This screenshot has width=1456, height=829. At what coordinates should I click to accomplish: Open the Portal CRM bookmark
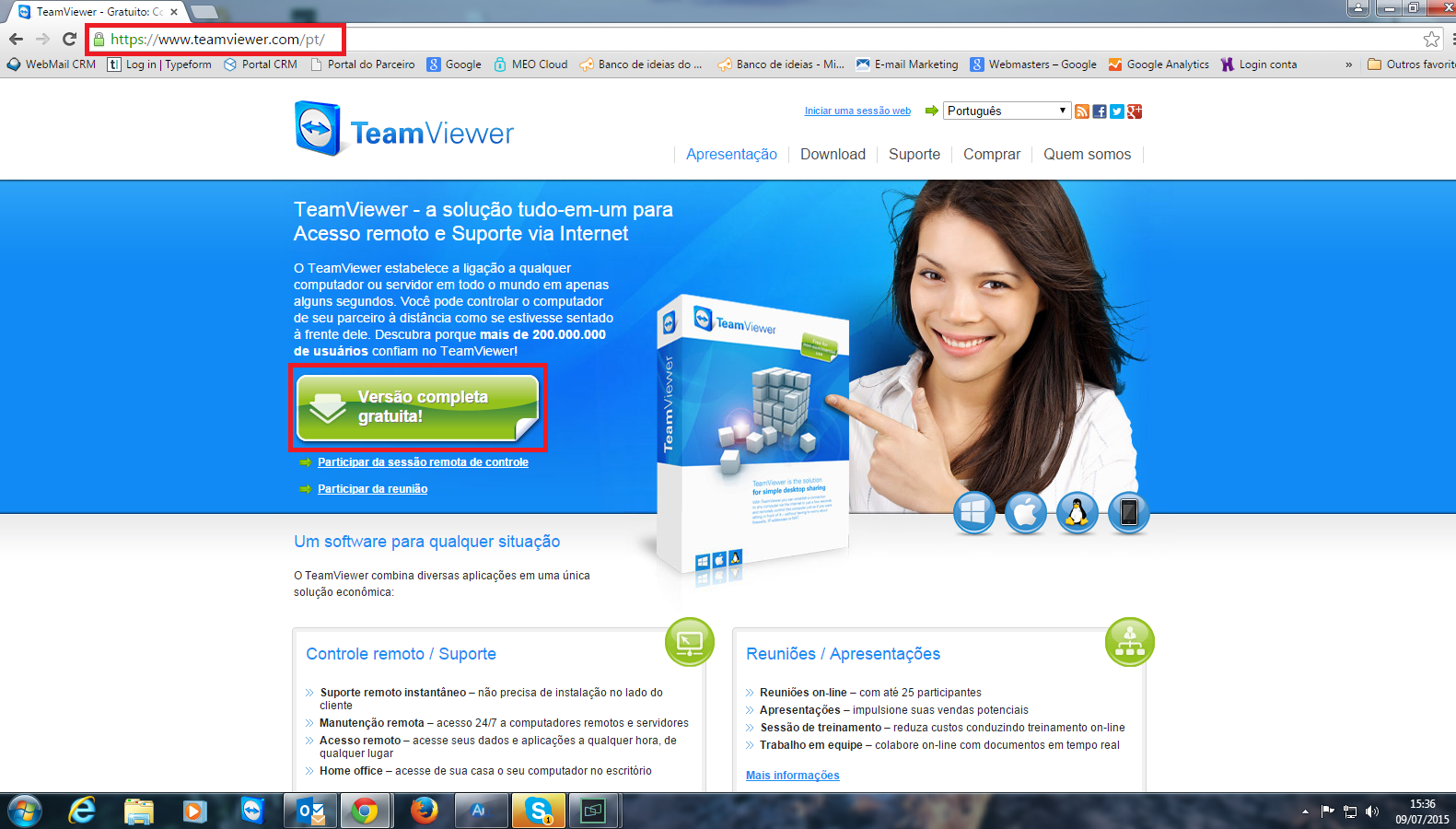coord(261,64)
